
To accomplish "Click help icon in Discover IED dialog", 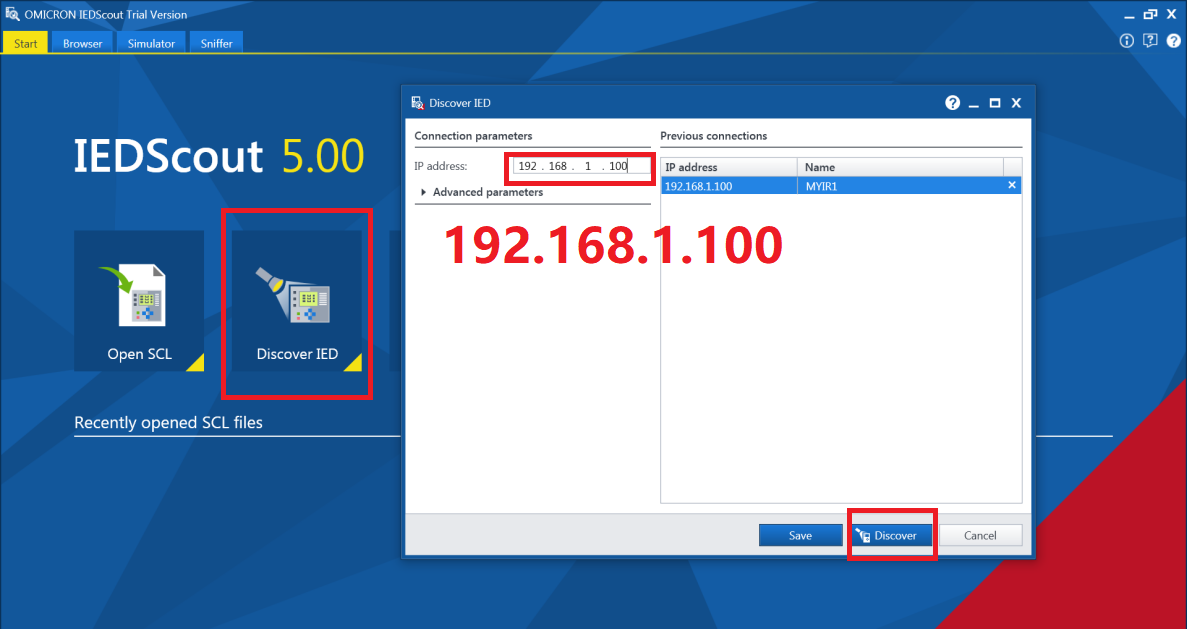I will 952,103.
